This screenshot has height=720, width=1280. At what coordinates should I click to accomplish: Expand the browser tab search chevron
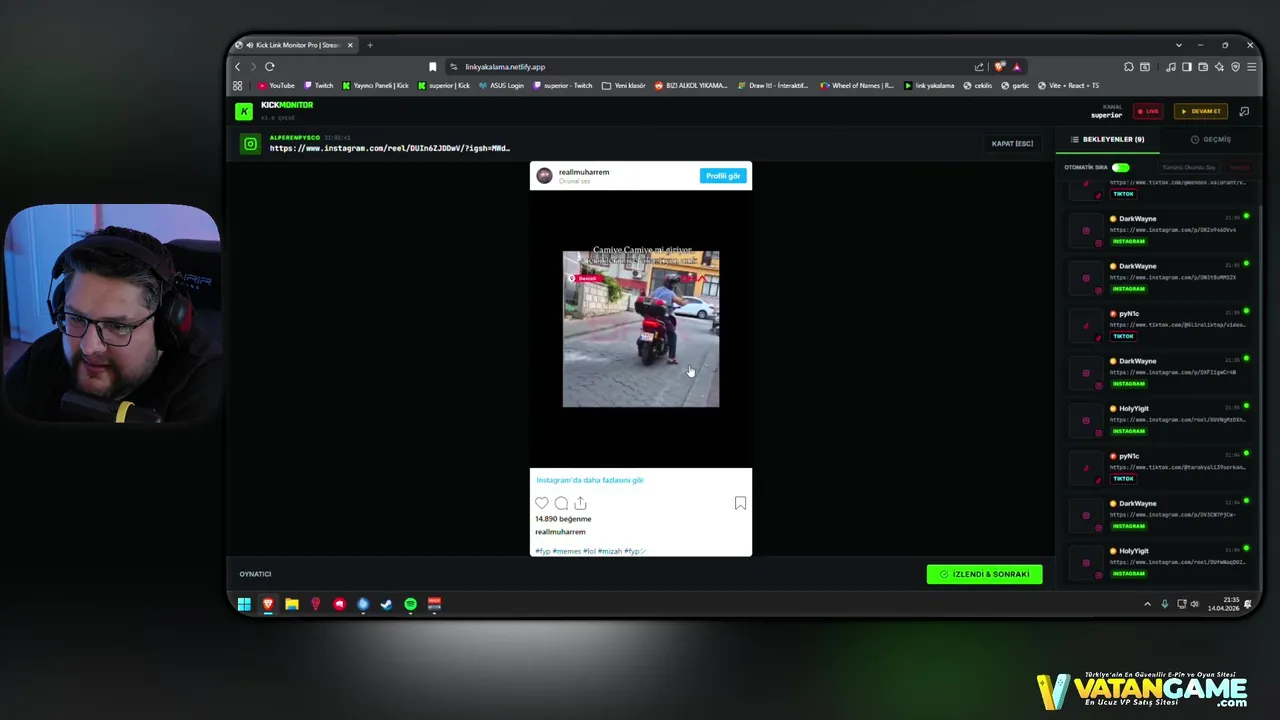click(1179, 45)
